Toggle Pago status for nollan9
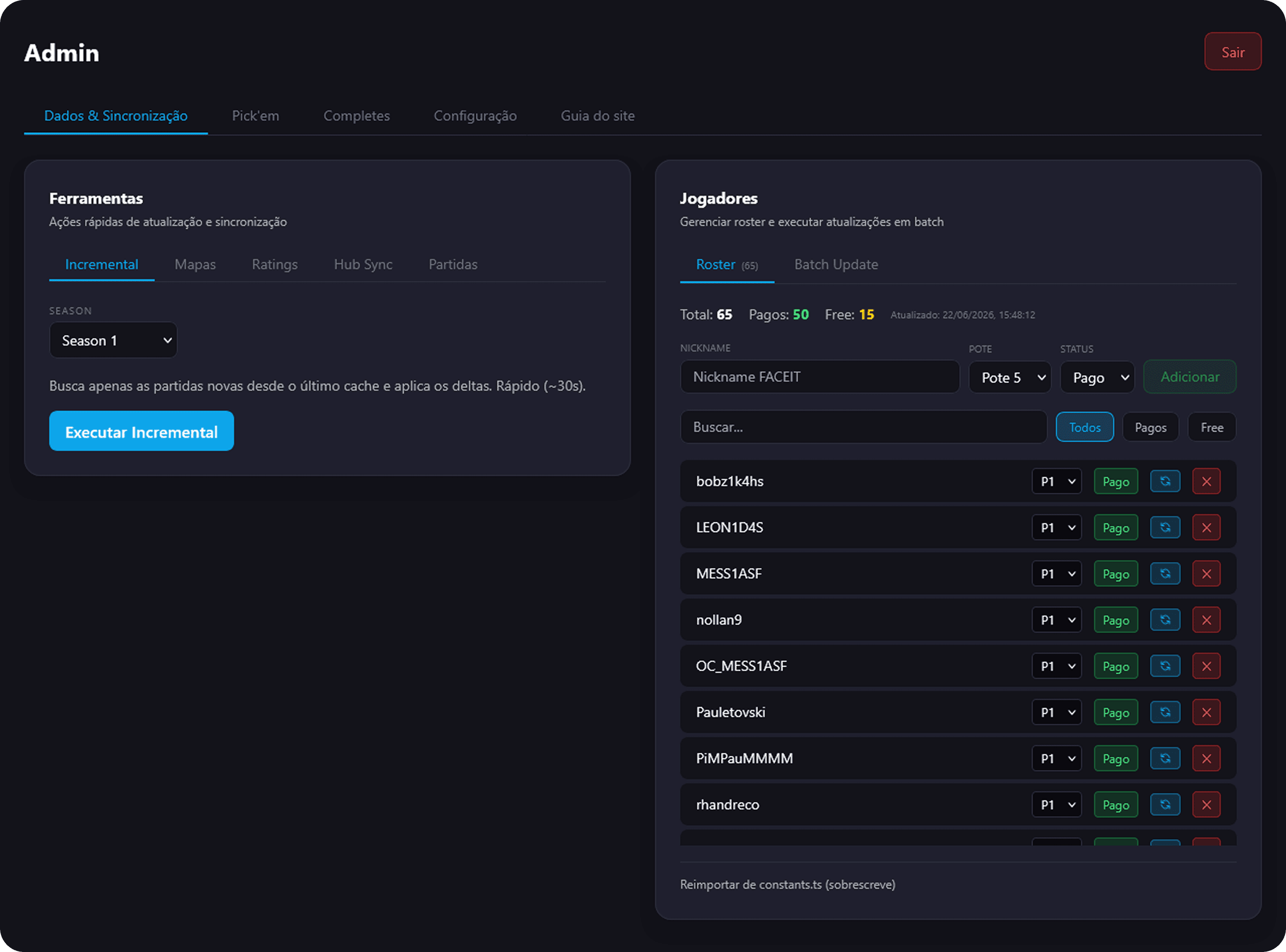Viewport: 1286px width, 952px height. click(1115, 620)
